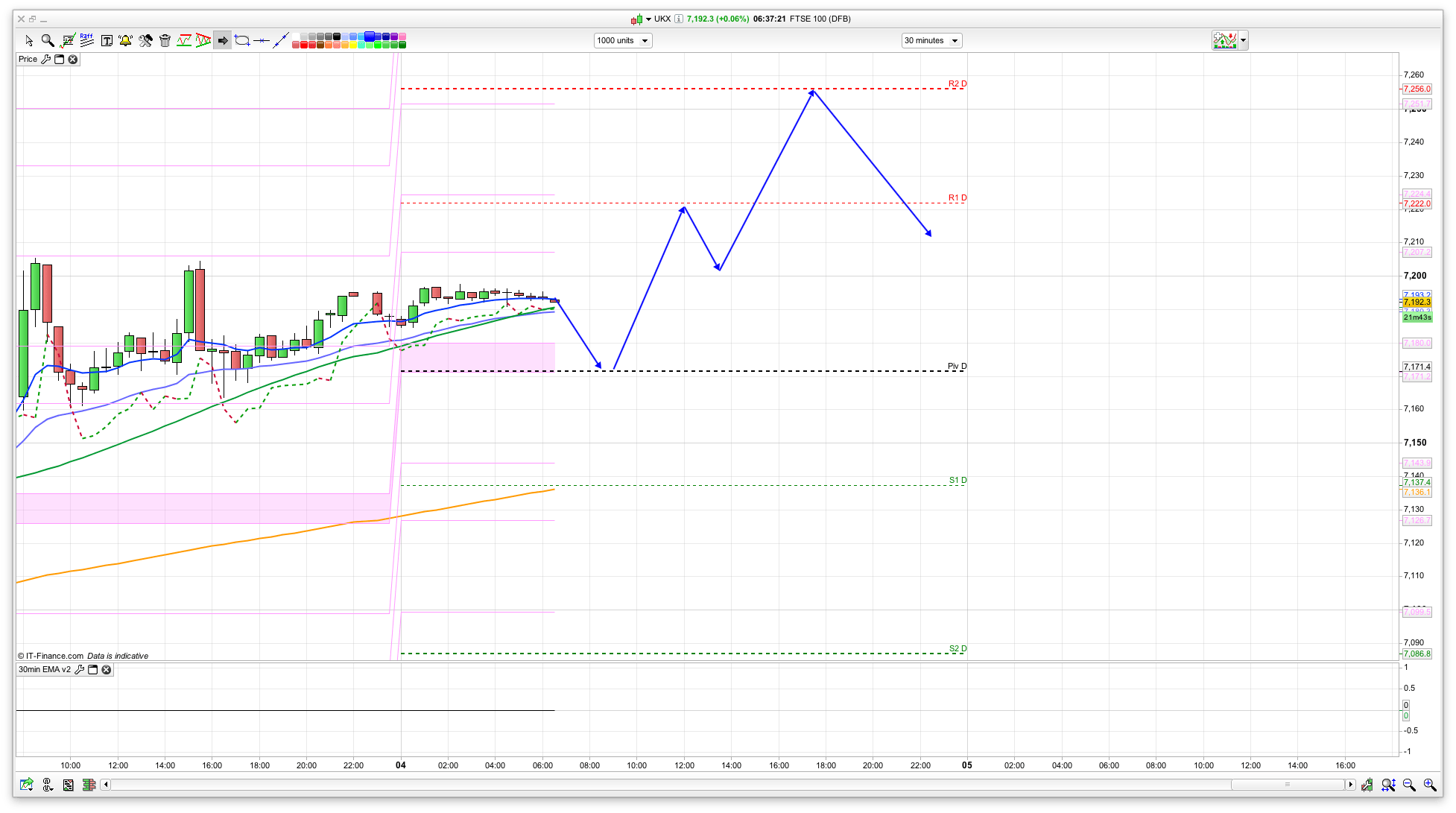Viewport: 1456px width, 813px height.
Task: Select the text annotation tool
Action: [107, 41]
